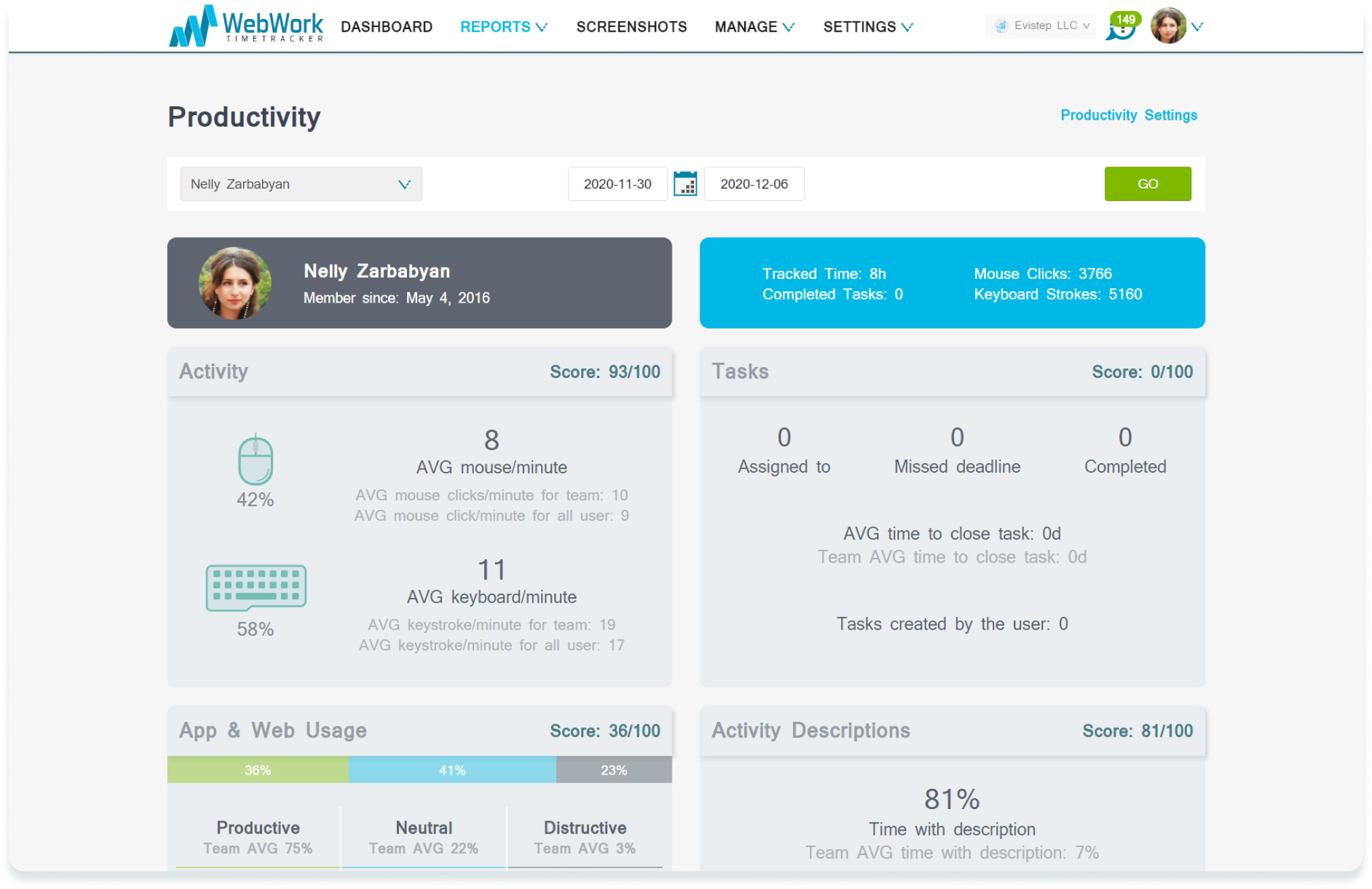This screenshot has height=889, width=1372.
Task: Click the 58% keyboard percentage
Action: point(255,629)
